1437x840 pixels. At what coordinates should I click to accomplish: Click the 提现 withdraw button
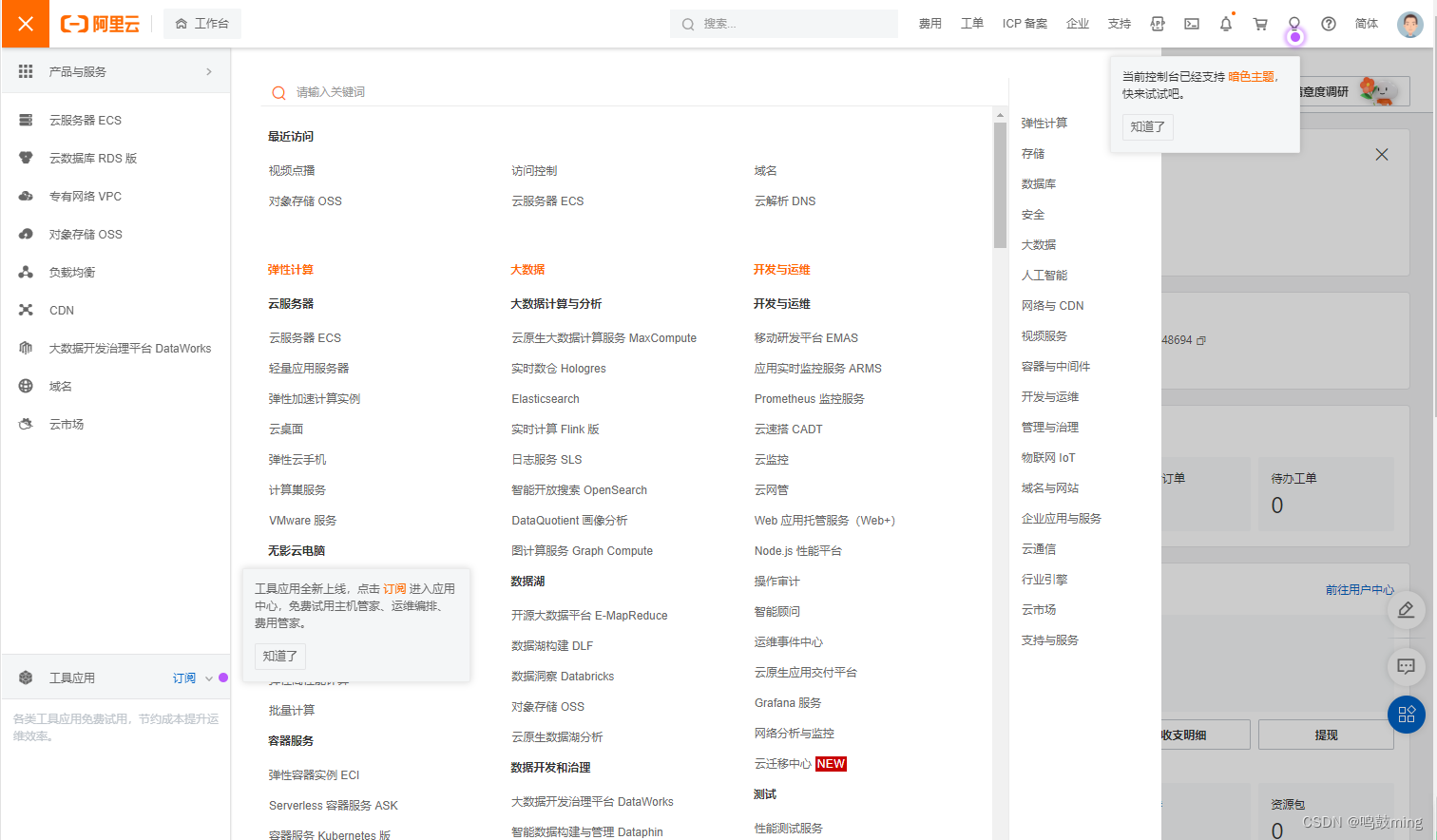[1326, 735]
